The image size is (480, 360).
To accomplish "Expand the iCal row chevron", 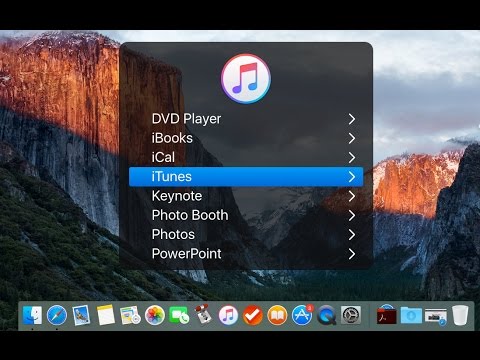I will (x=352, y=157).
